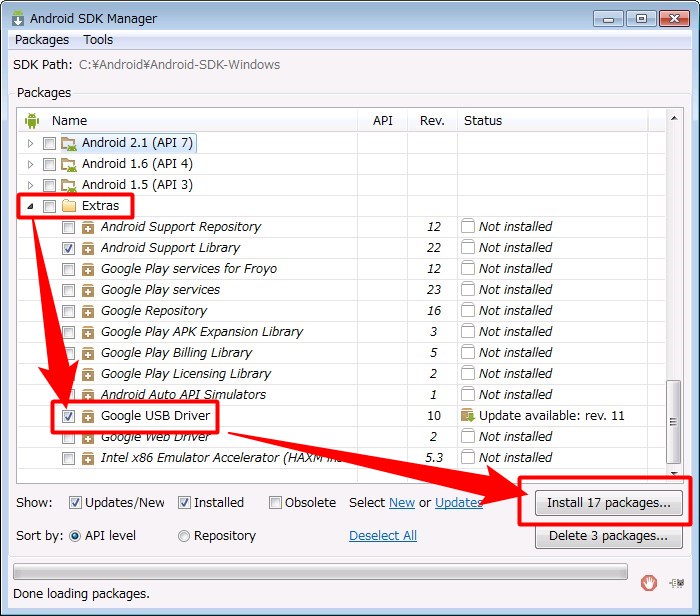Click the Status column header
The height and width of the screenshot is (616, 700).
tap(553, 121)
